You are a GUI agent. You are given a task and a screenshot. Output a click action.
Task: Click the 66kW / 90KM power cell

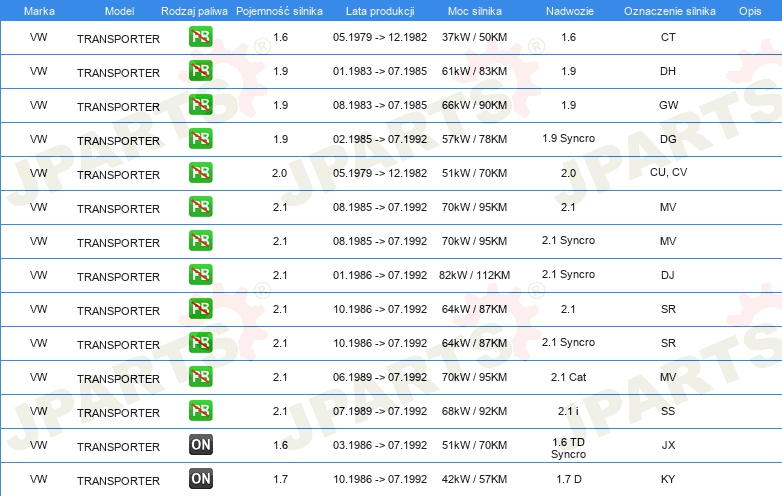474,105
